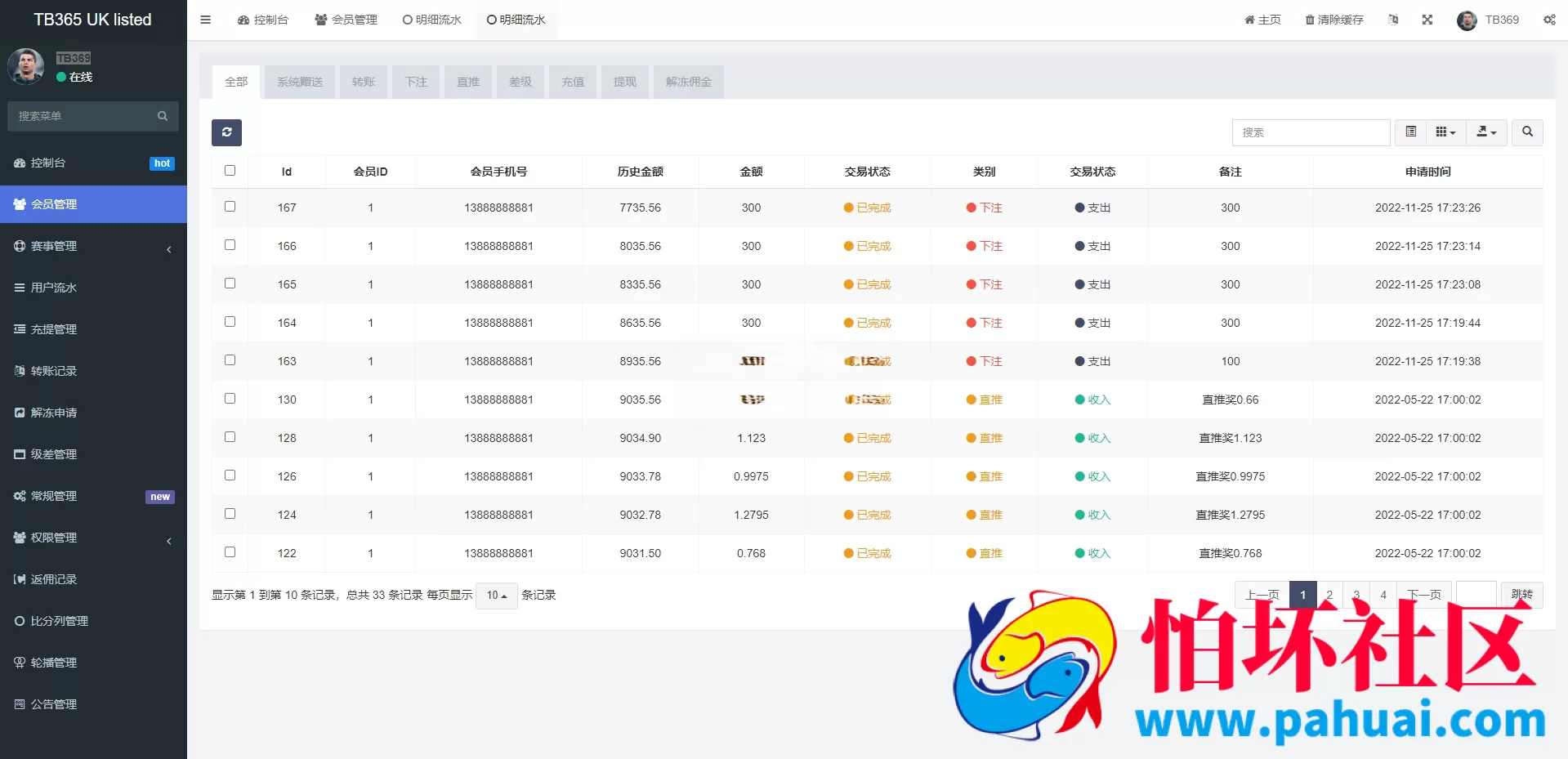The height and width of the screenshot is (759, 1568).
Task: Switch to 控制台 top tab
Action: [263, 20]
